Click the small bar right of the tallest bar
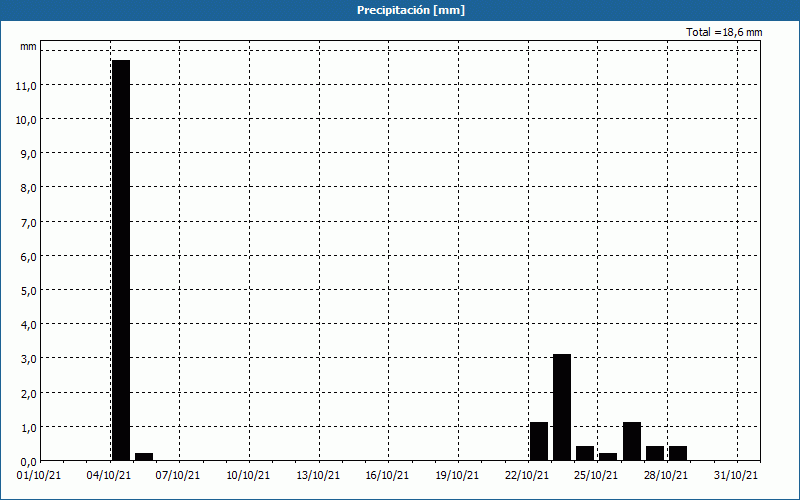Screen dimensions: 800x500 pyautogui.click(x=144, y=457)
